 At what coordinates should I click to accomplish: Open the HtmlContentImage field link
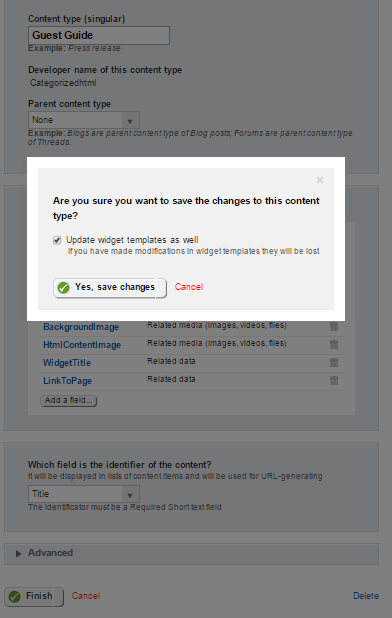click(x=82, y=345)
